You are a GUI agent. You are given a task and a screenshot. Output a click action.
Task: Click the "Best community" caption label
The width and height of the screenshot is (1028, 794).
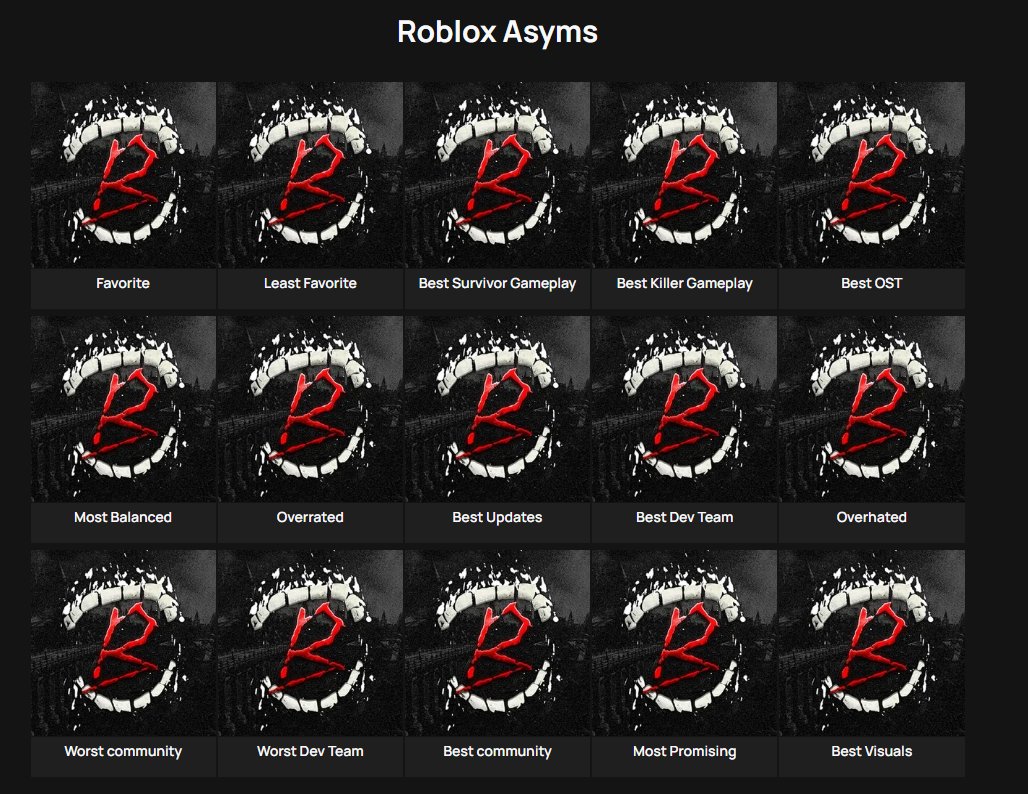[497, 751]
